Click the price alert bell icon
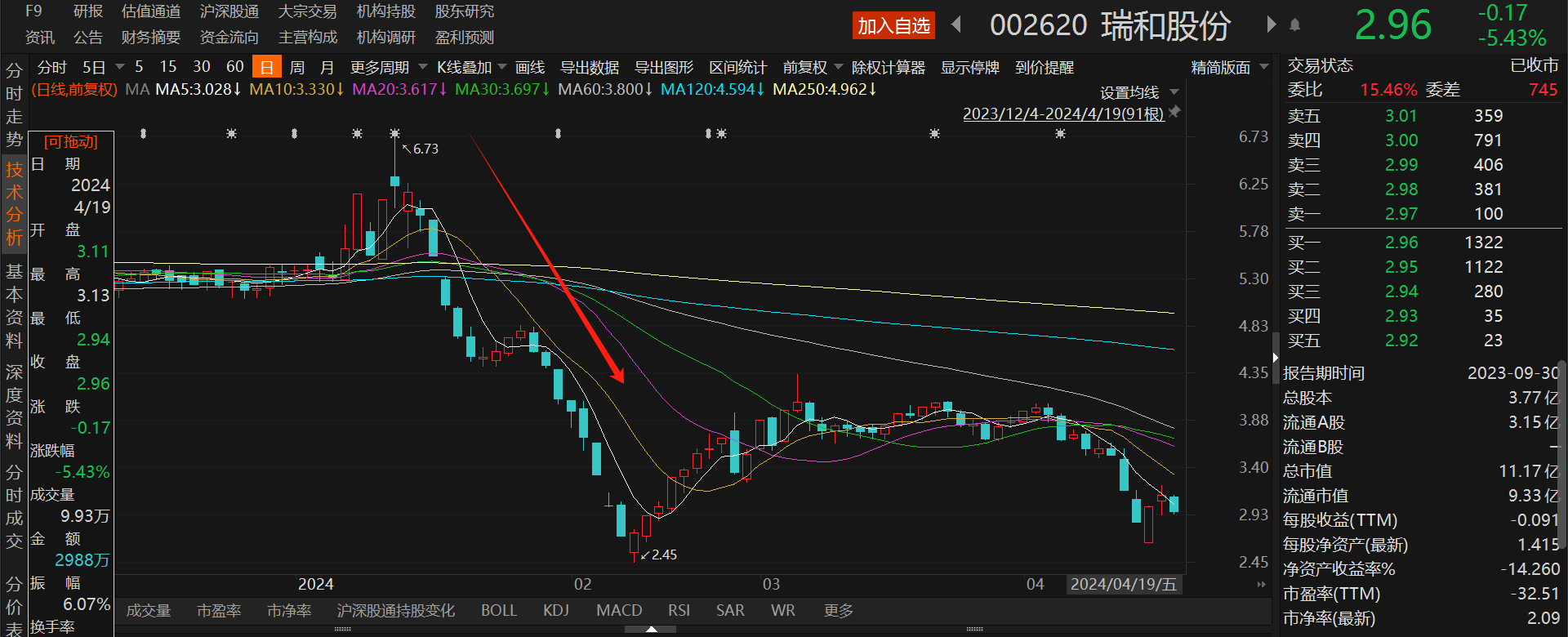This screenshot has height=637, width=1568. [x=1294, y=25]
